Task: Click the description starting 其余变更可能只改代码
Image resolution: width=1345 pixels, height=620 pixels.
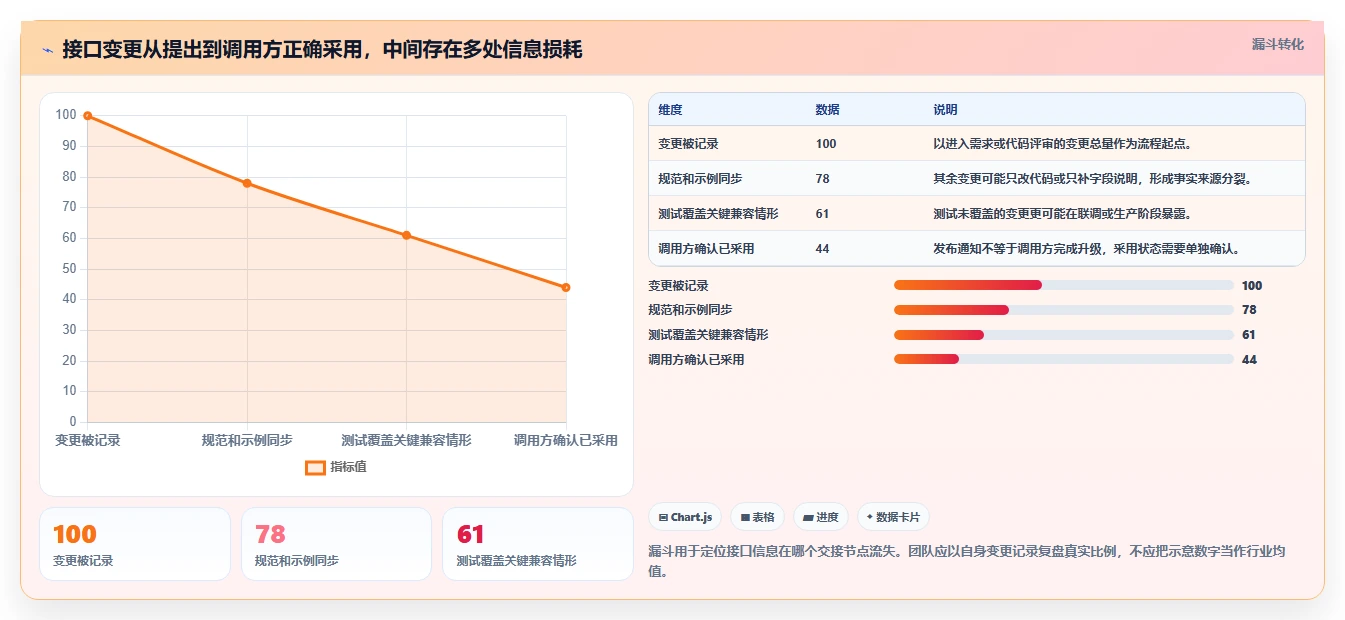Action: [x=1092, y=179]
